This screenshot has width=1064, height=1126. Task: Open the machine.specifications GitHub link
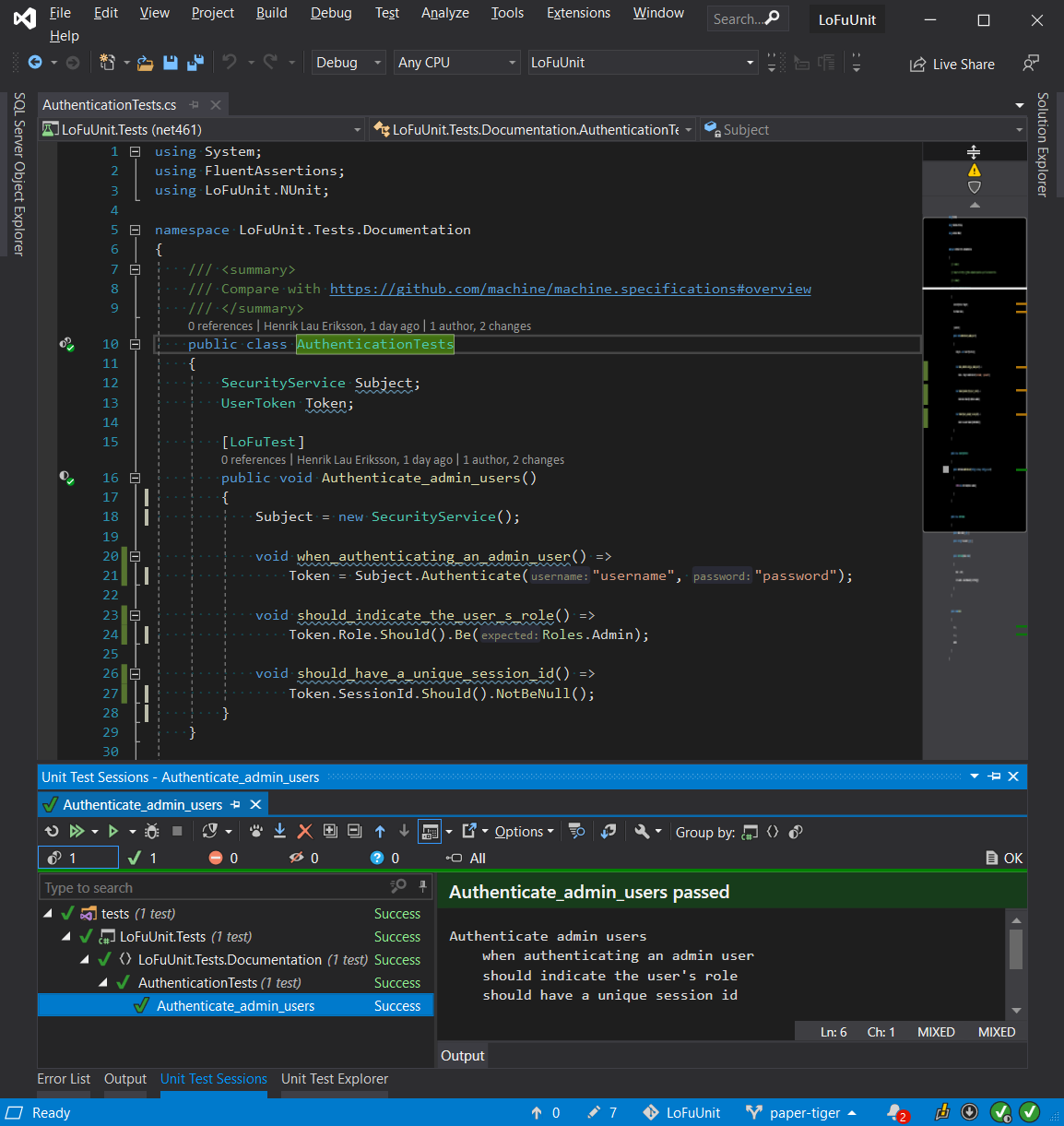tap(571, 289)
